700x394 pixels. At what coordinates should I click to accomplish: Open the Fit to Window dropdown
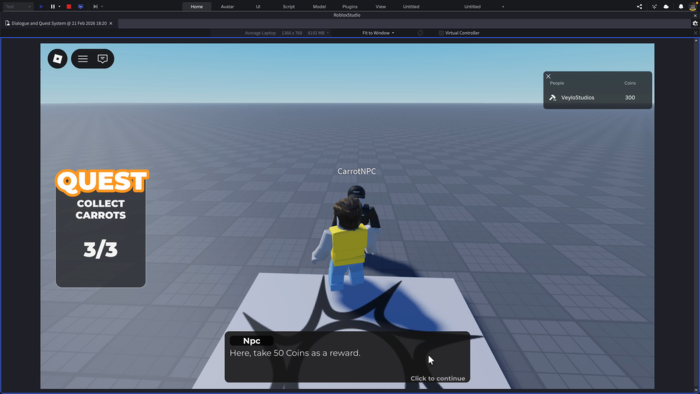(378, 33)
